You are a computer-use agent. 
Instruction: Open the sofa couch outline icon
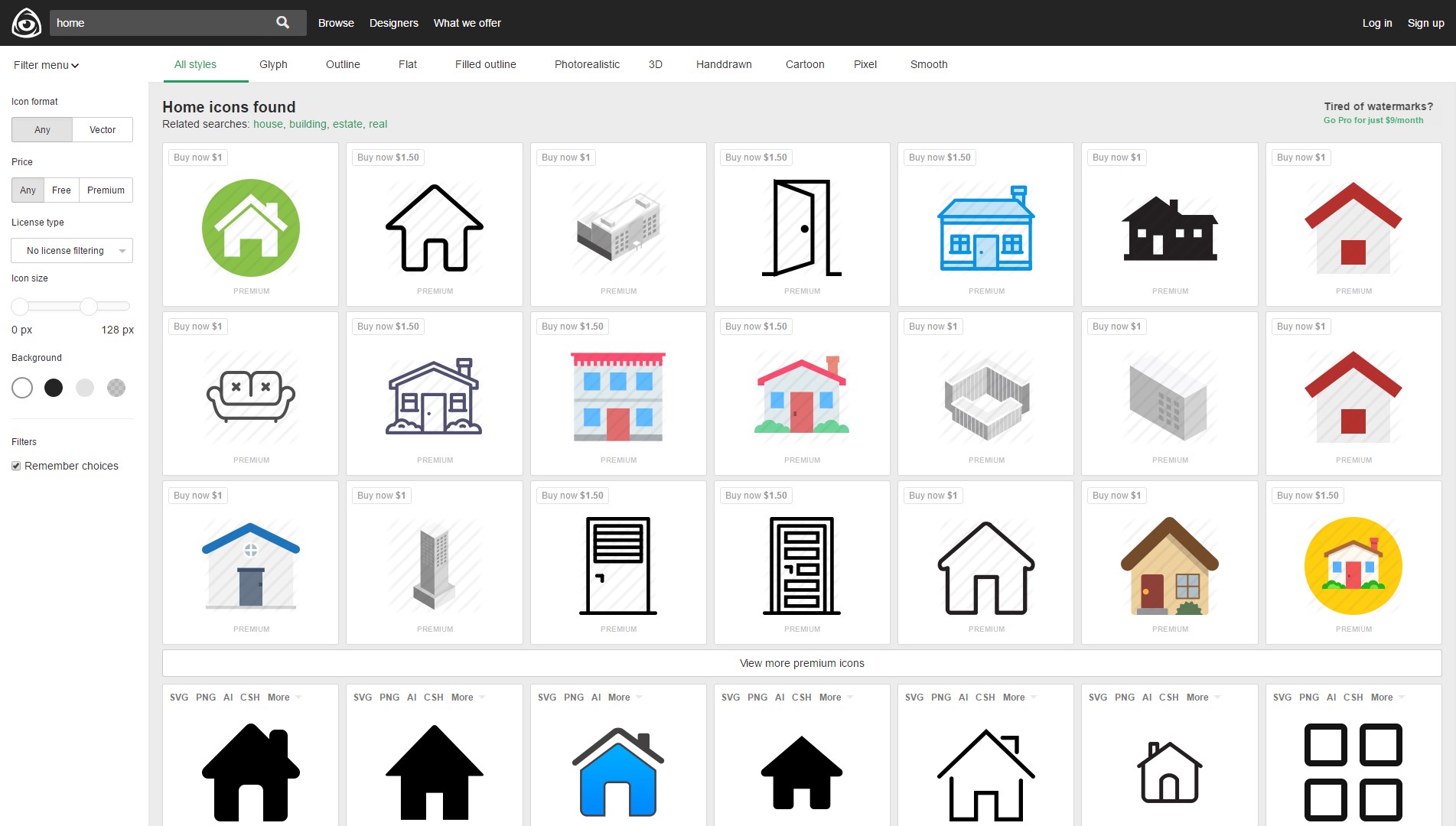click(251, 396)
